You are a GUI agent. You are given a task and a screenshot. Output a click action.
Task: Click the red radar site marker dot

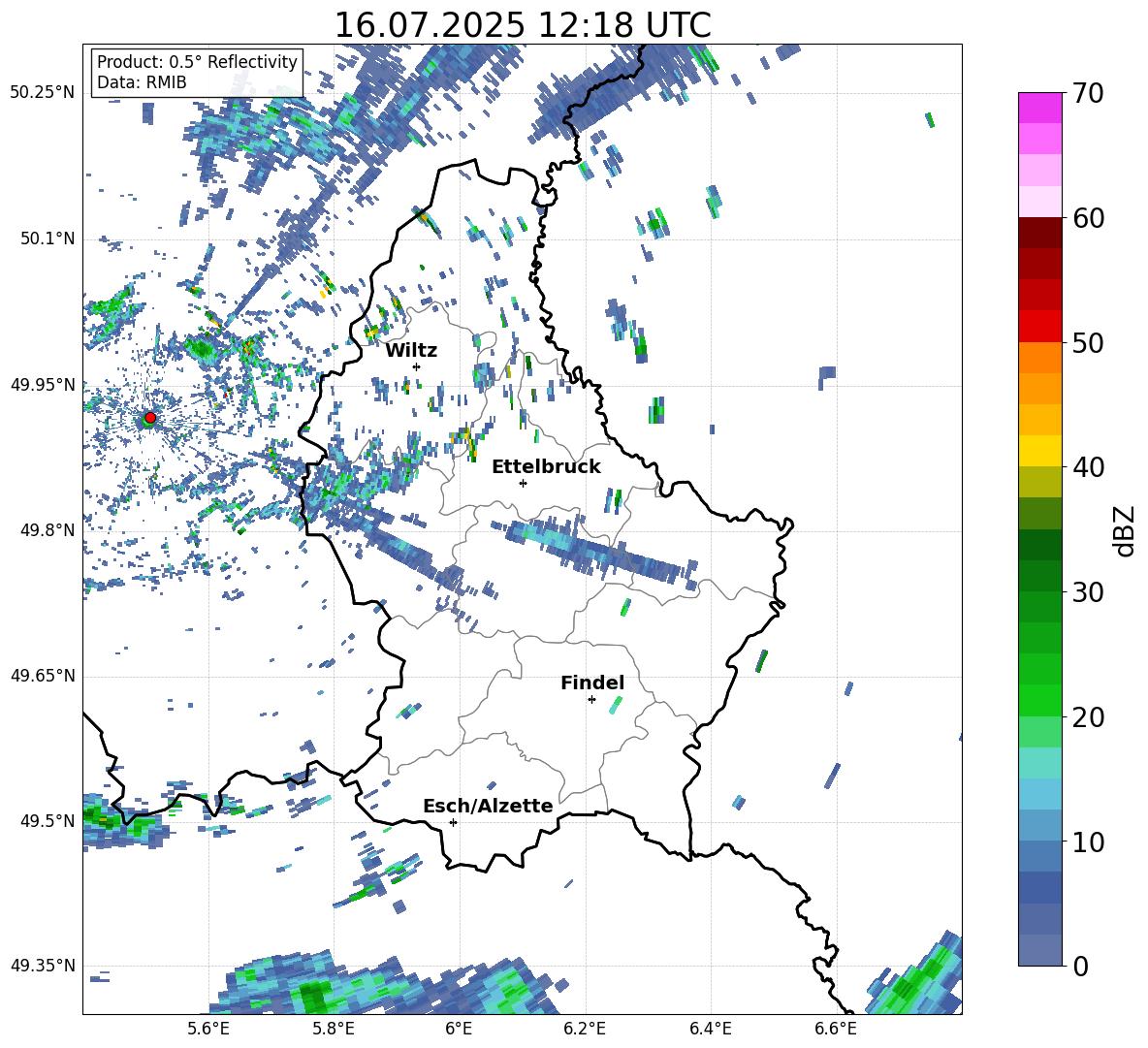tap(150, 417)
